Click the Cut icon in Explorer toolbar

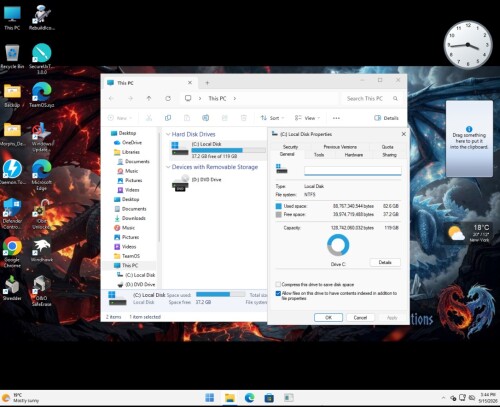tap(149, 118)
